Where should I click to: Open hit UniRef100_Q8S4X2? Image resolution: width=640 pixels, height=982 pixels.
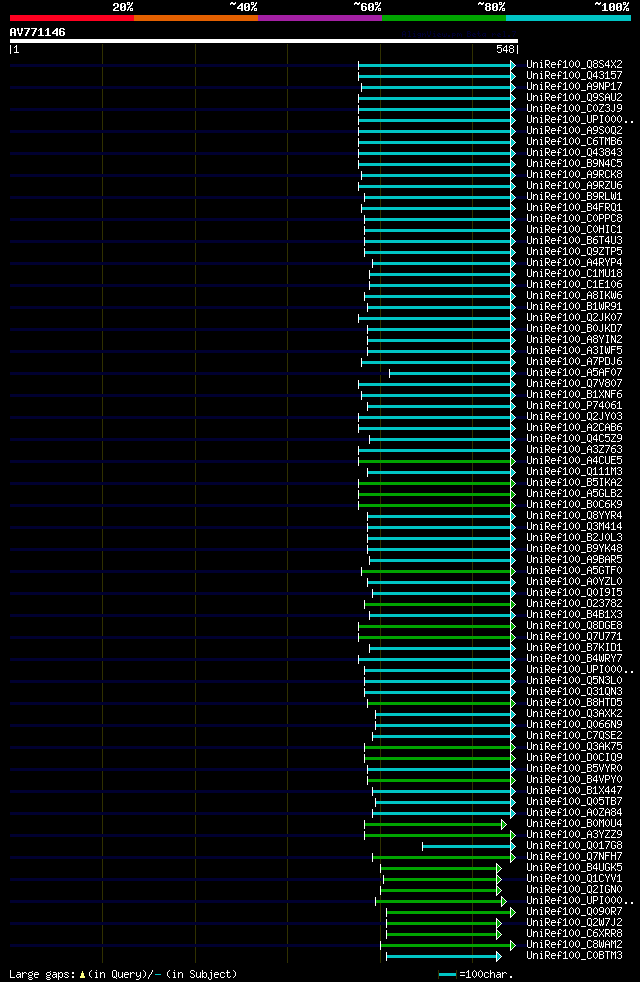(574, 65)
